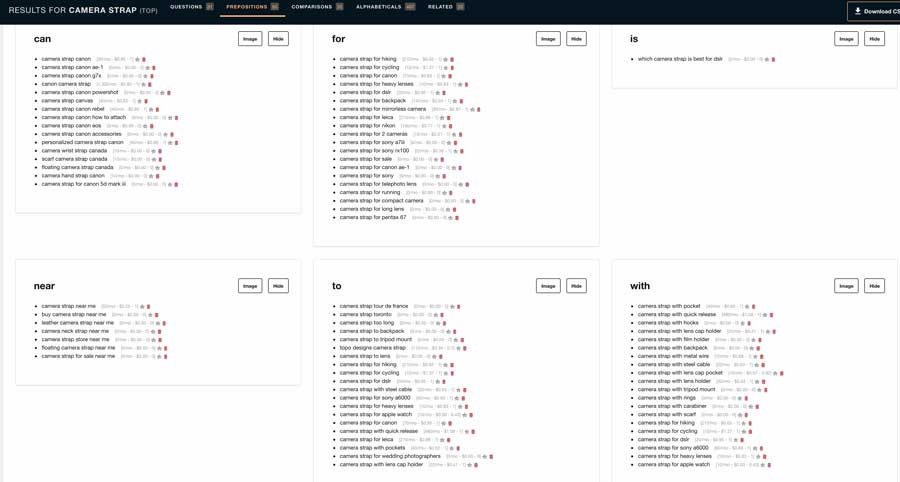
Task: Toggle favorite star on 'camera wrist strap canada'
Action: point(153,151)
